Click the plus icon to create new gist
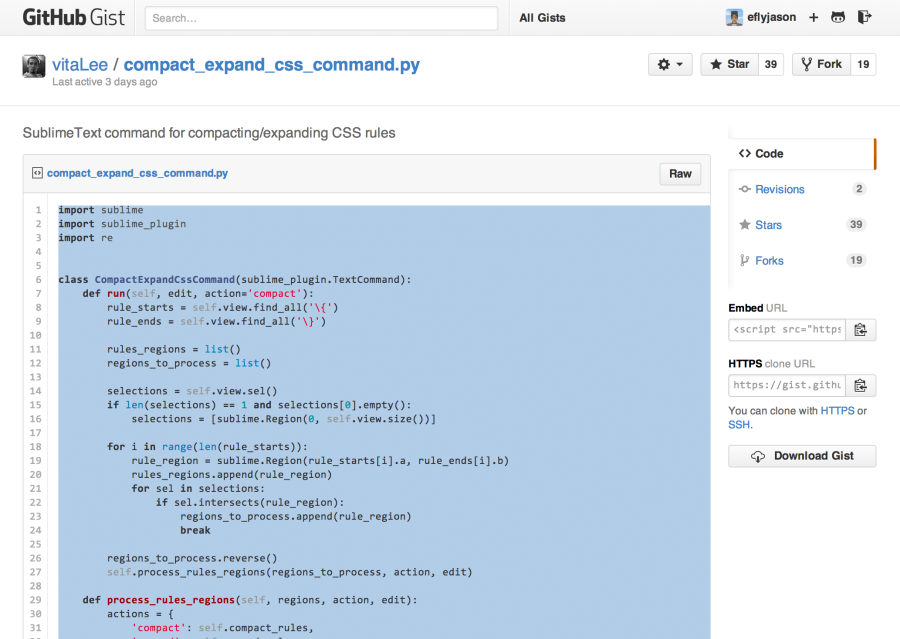 click(x=813, y=18)
